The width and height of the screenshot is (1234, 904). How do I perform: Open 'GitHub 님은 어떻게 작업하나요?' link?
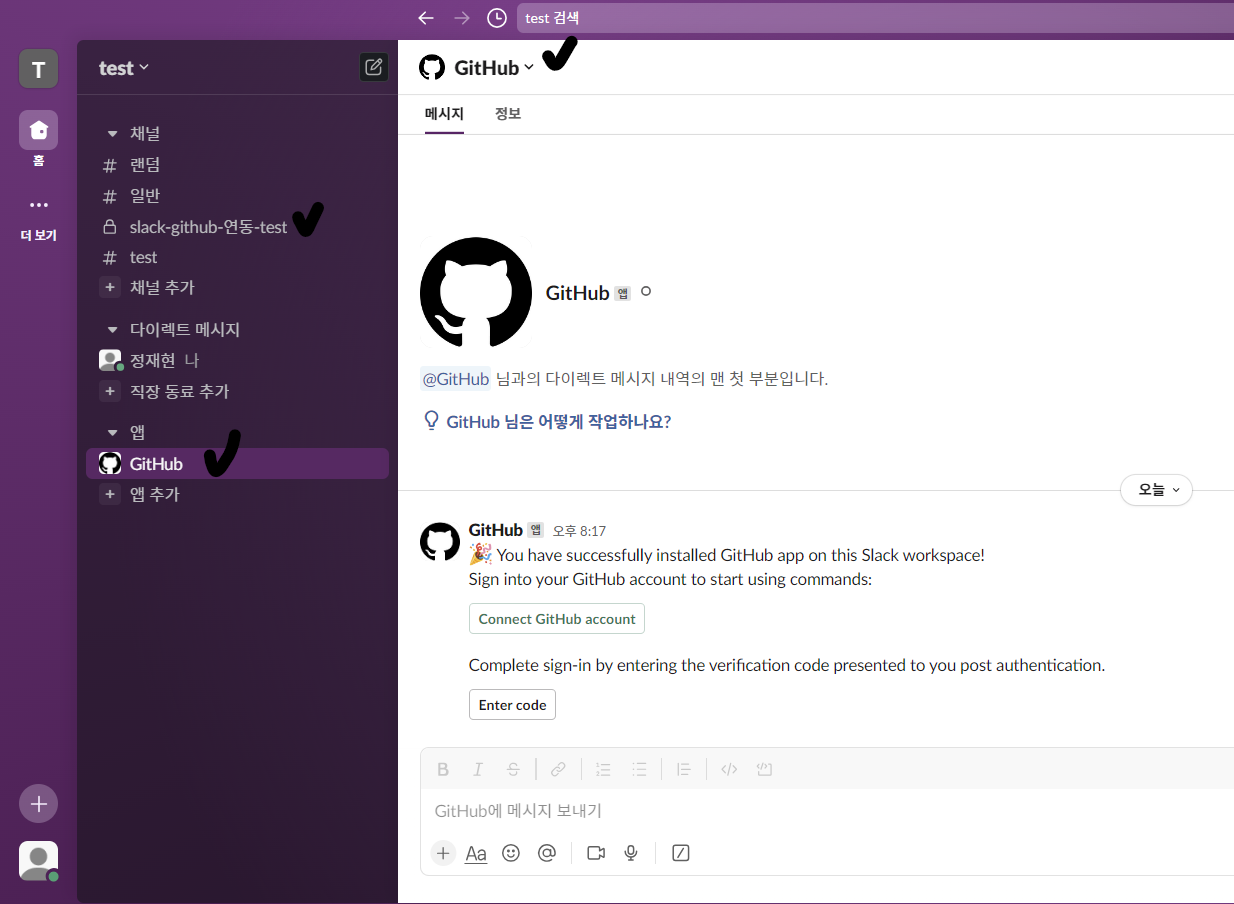coord(548,421)
